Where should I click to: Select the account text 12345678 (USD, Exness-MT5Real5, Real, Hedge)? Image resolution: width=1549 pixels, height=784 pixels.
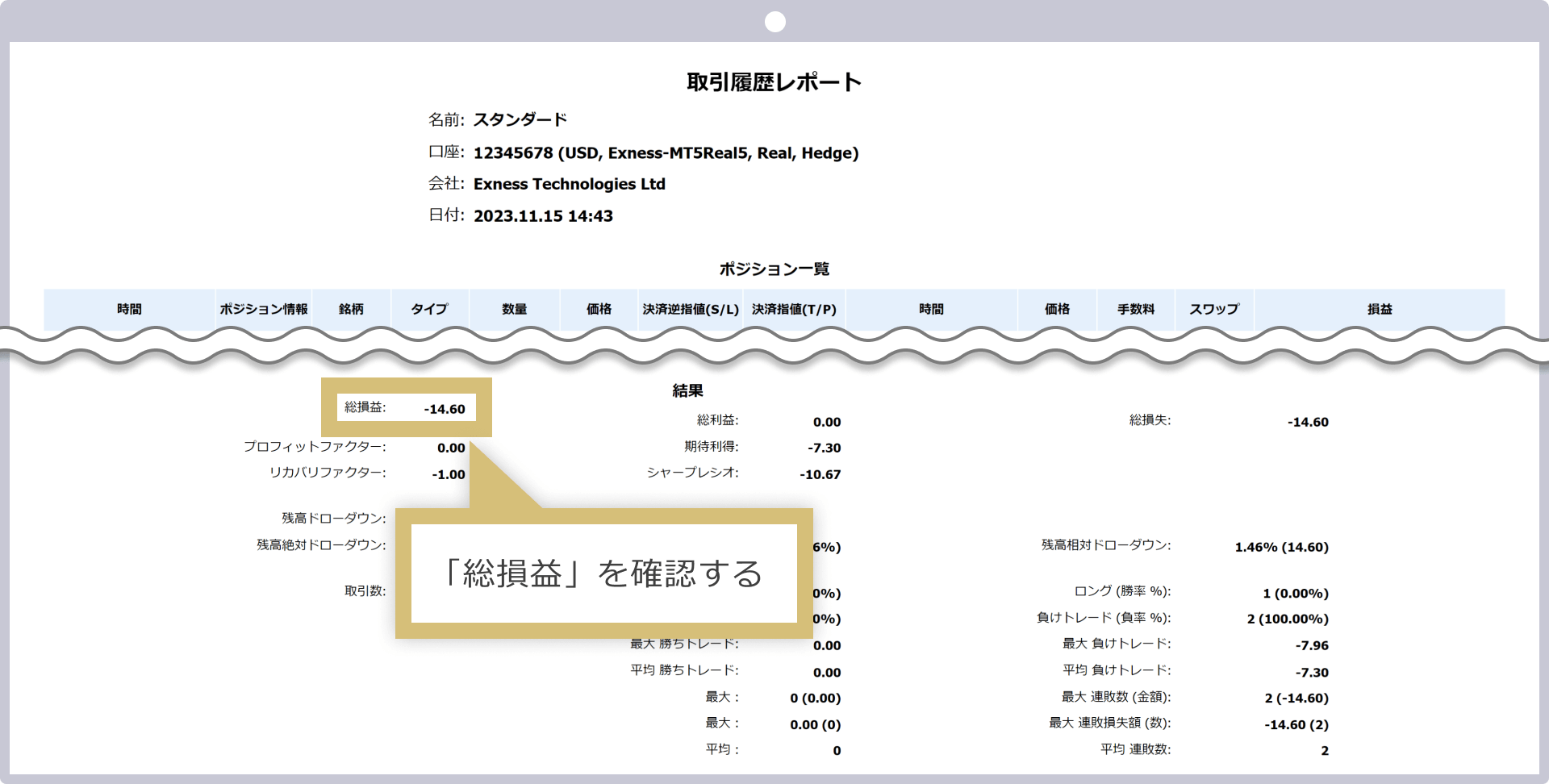(x=666, y=153)
